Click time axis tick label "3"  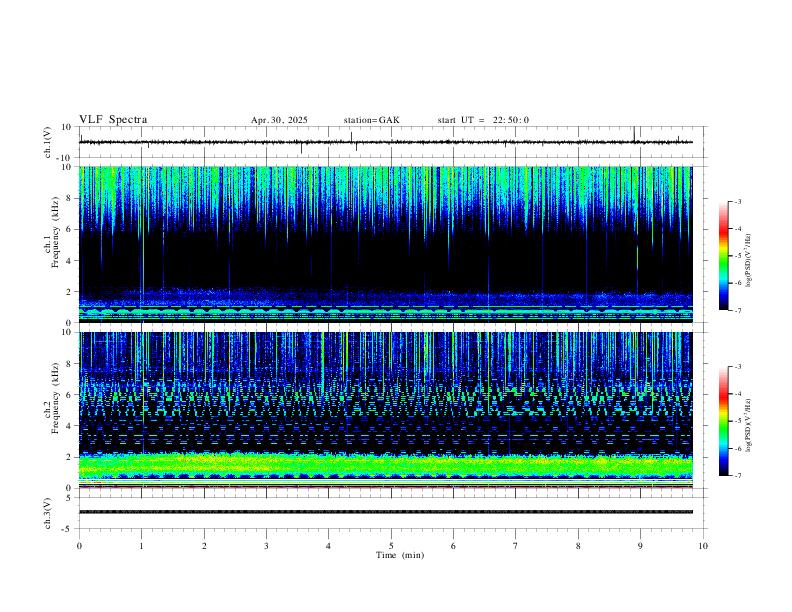266,546
